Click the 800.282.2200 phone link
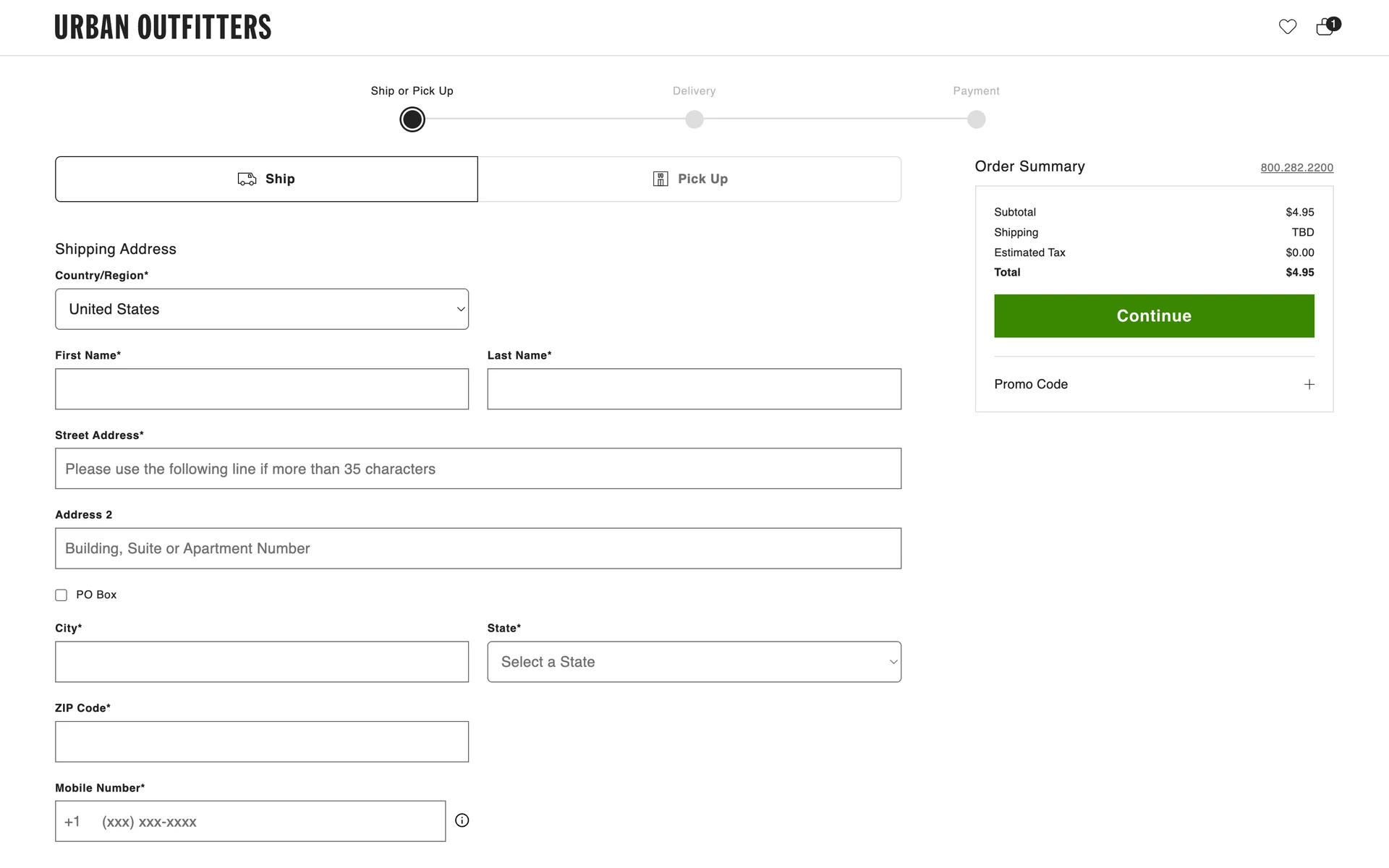Image resolution: width=1389 pixels, height=868 pixels. click(1296, 168)
